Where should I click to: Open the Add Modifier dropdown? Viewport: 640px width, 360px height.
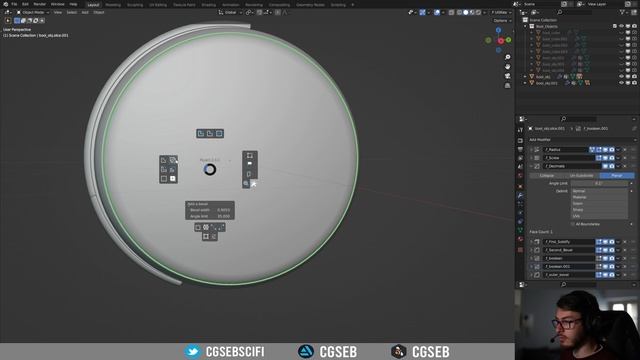coord(582,140)
